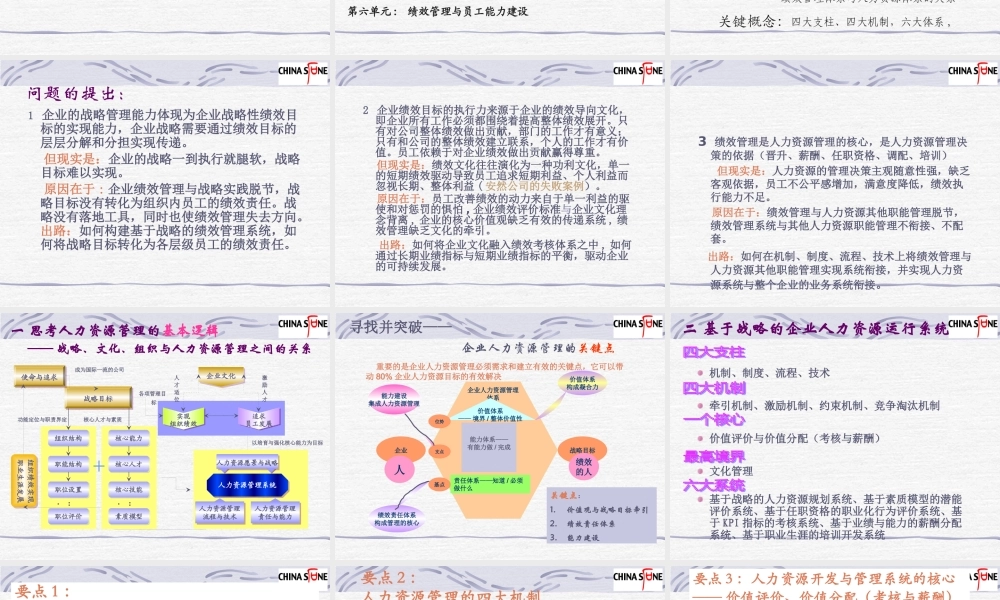The image size is (1000, 600).
Task: Click the 人力资源愿景与战略 box
Action: (247, 462)
